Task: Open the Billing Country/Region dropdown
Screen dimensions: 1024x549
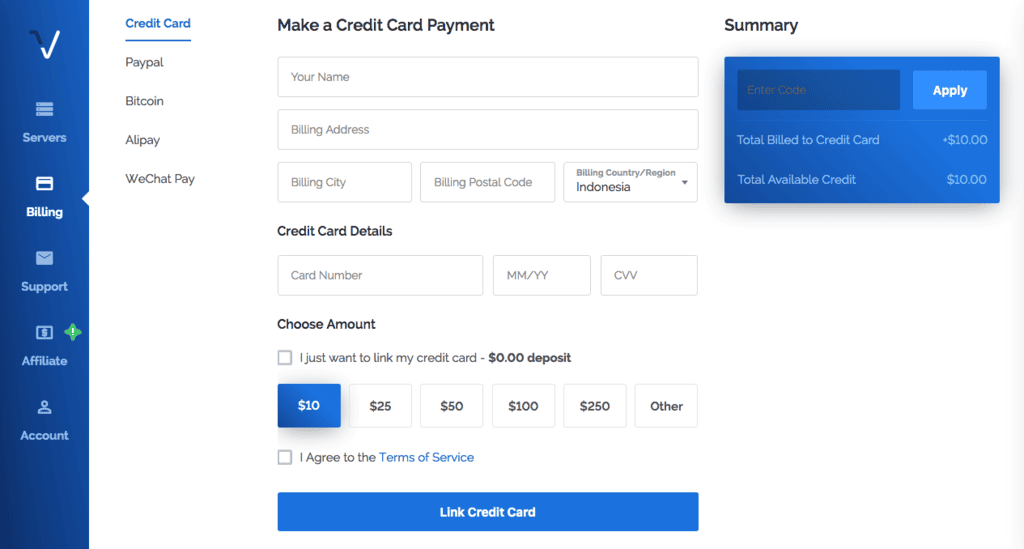Action: (x=630, y=182)
